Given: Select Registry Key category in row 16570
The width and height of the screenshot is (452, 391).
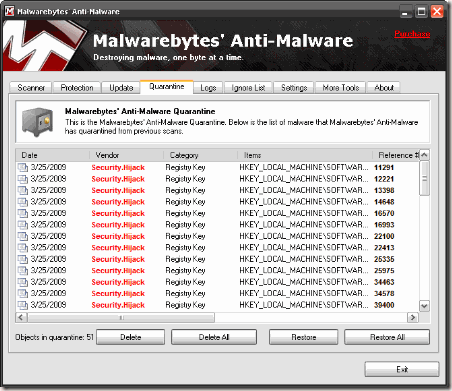Looking at the screenshot, I should tap(185, 213).
